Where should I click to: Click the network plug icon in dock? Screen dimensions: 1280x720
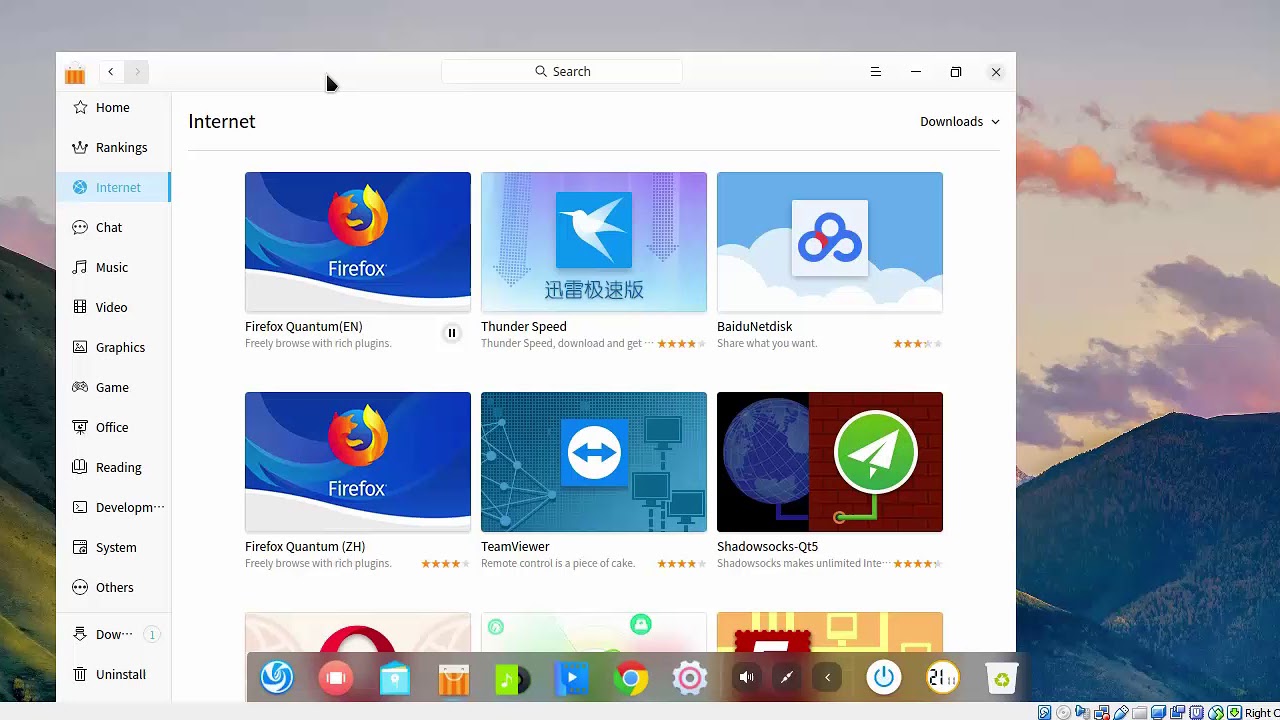[787, 678]
